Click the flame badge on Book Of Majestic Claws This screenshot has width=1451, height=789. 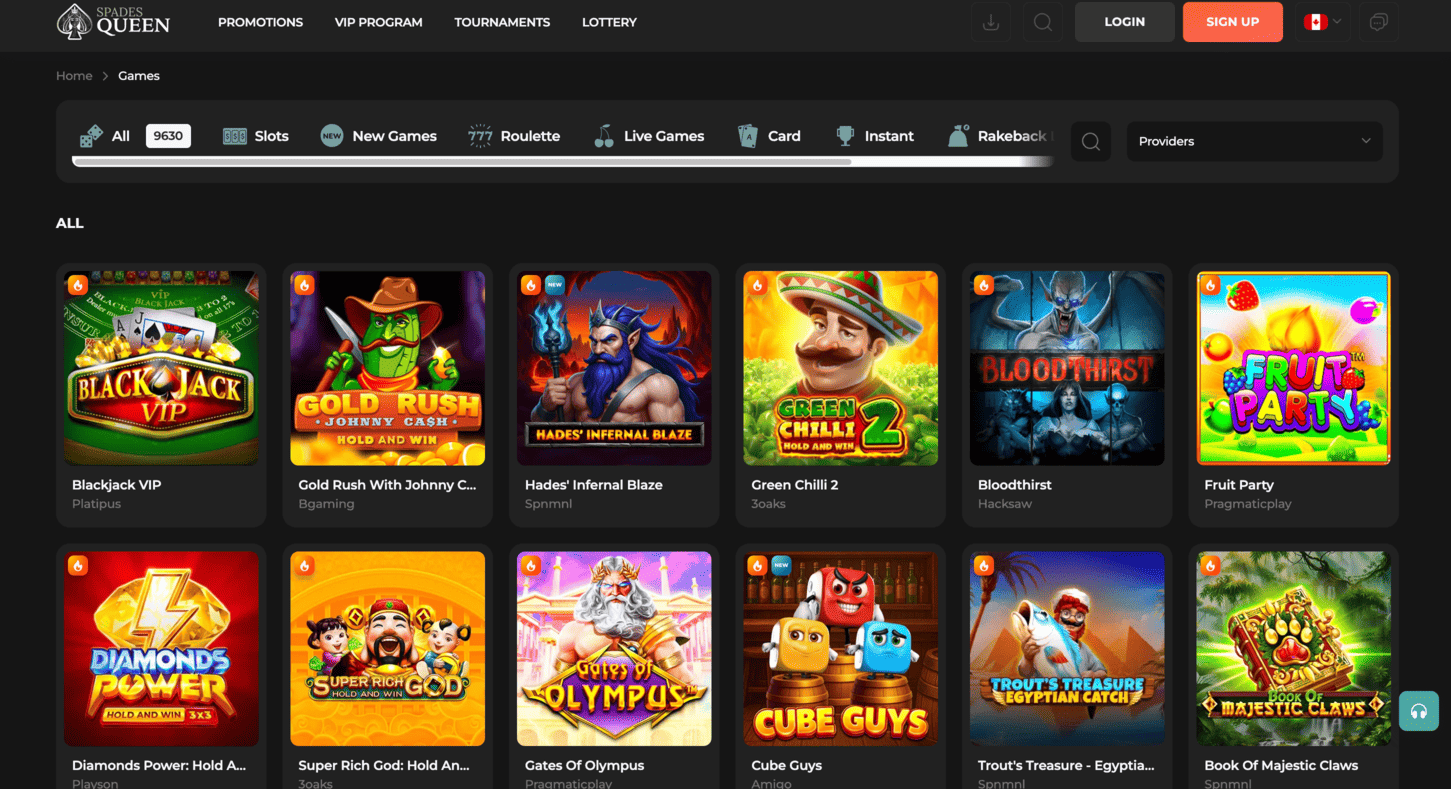pyautogui.click(x=1211, y=566)
